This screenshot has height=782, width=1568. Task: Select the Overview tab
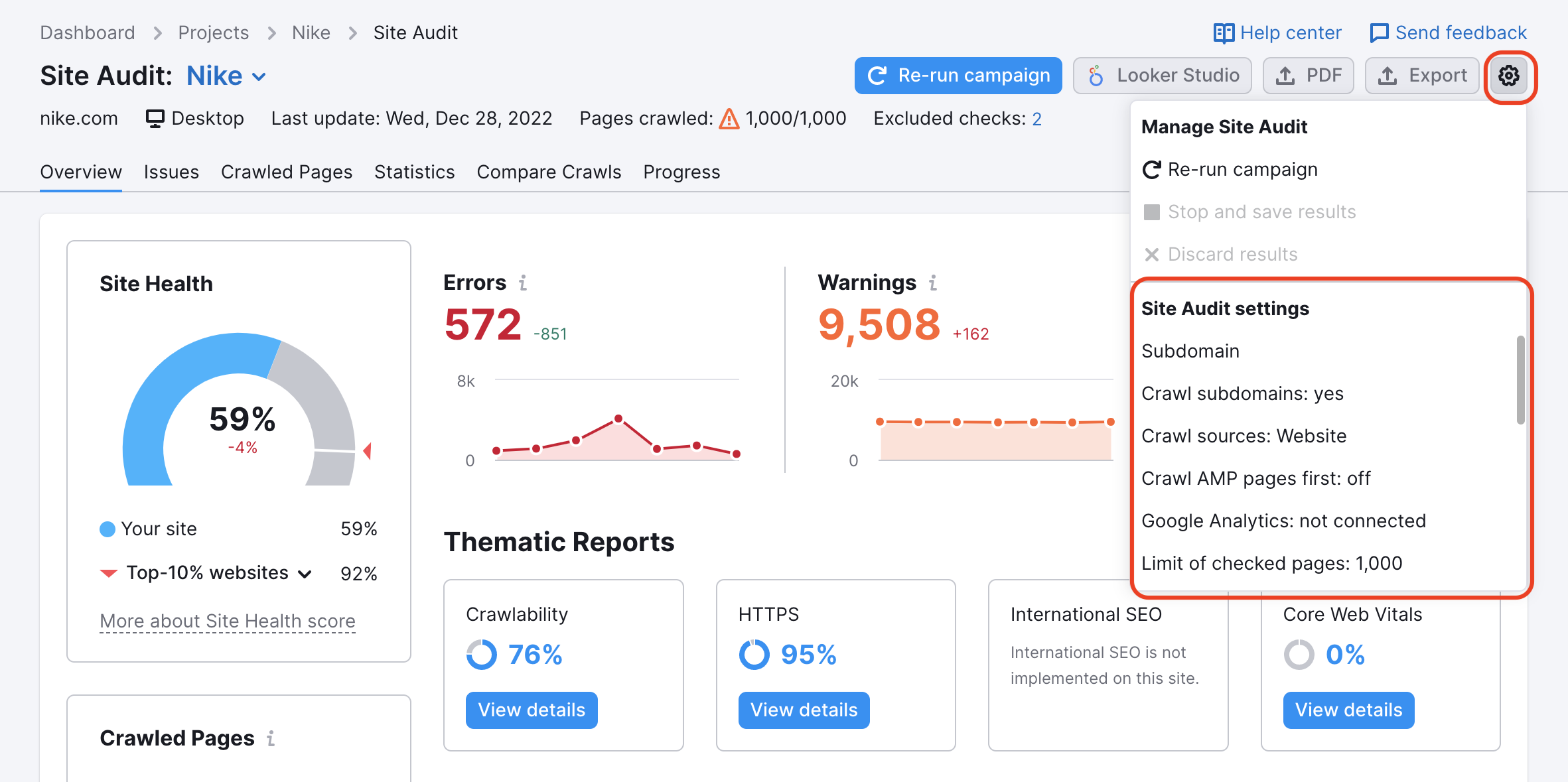point(81,172)
